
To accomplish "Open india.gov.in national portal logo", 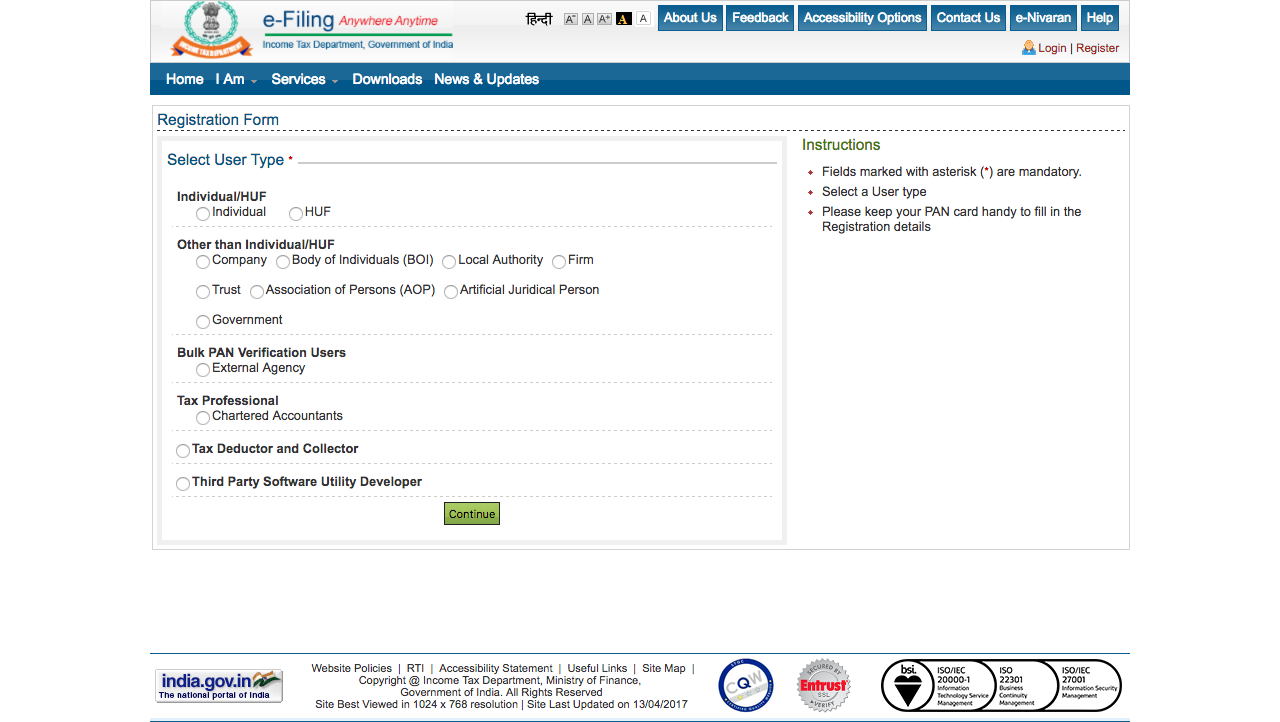I will (218, 685).
